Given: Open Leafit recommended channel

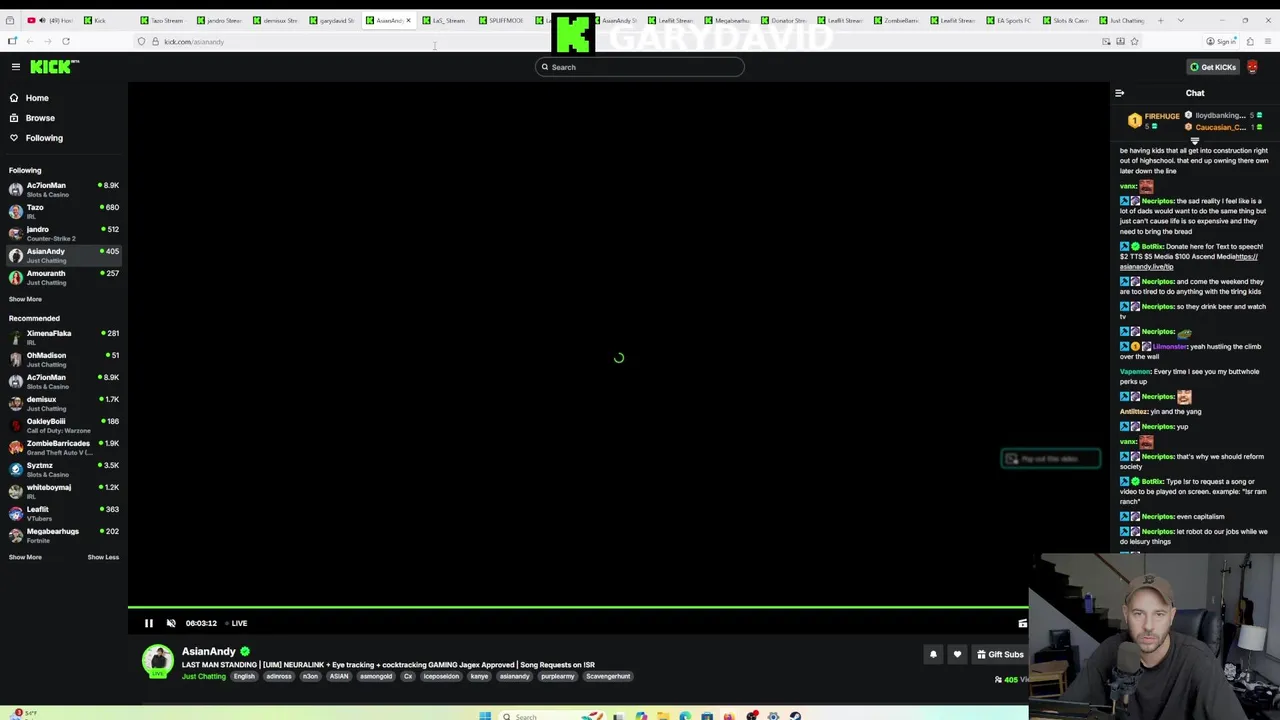Looking at the screenshot, I should 64,513.
